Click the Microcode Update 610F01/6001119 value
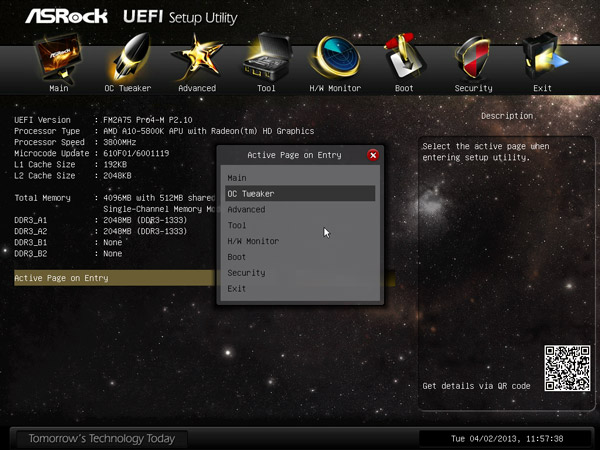The width and height of the screenshot is (600, 450). (x=136, y=153)
